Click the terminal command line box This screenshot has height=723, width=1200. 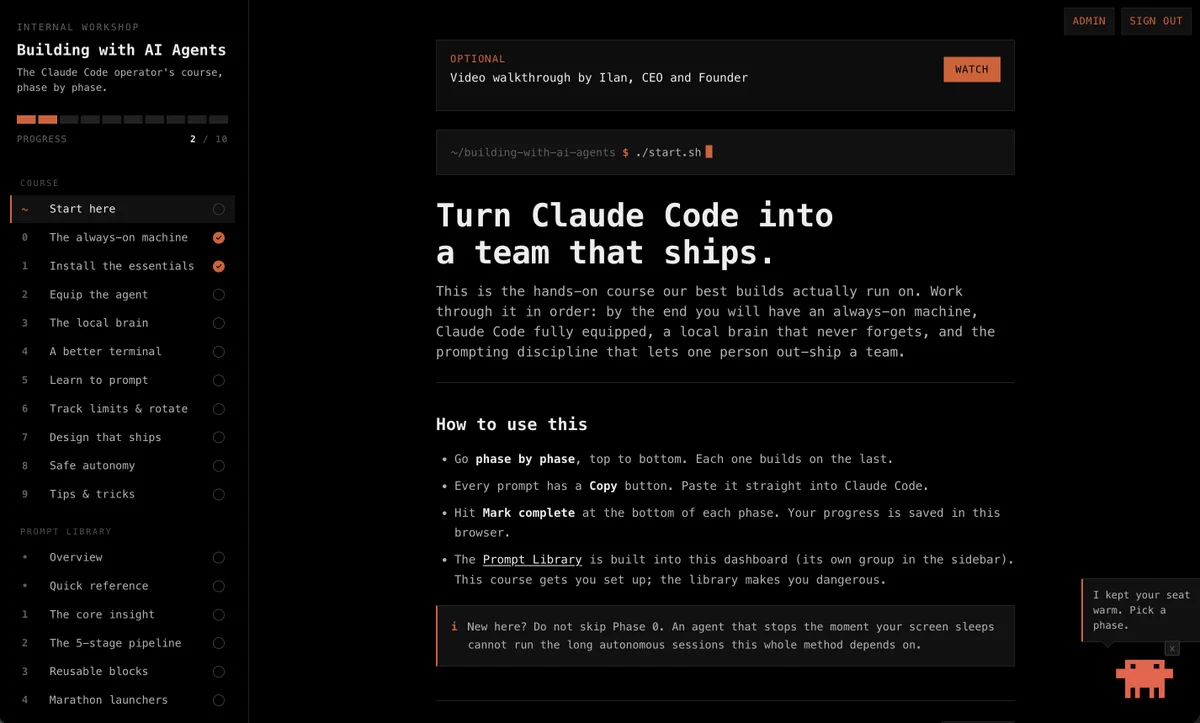pos(725,152)
